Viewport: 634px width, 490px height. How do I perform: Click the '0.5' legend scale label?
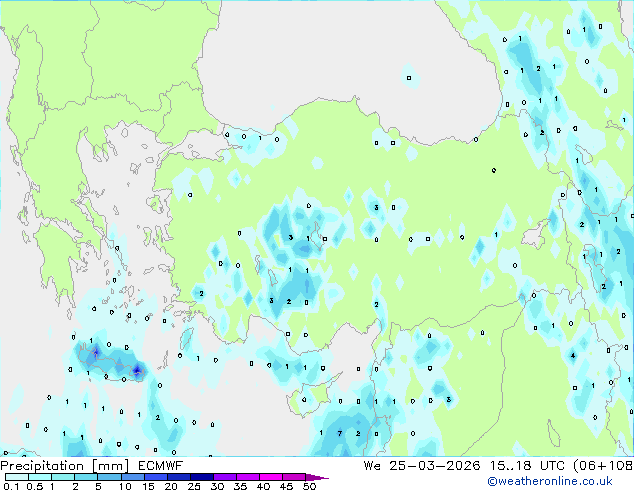click(34, 486)
